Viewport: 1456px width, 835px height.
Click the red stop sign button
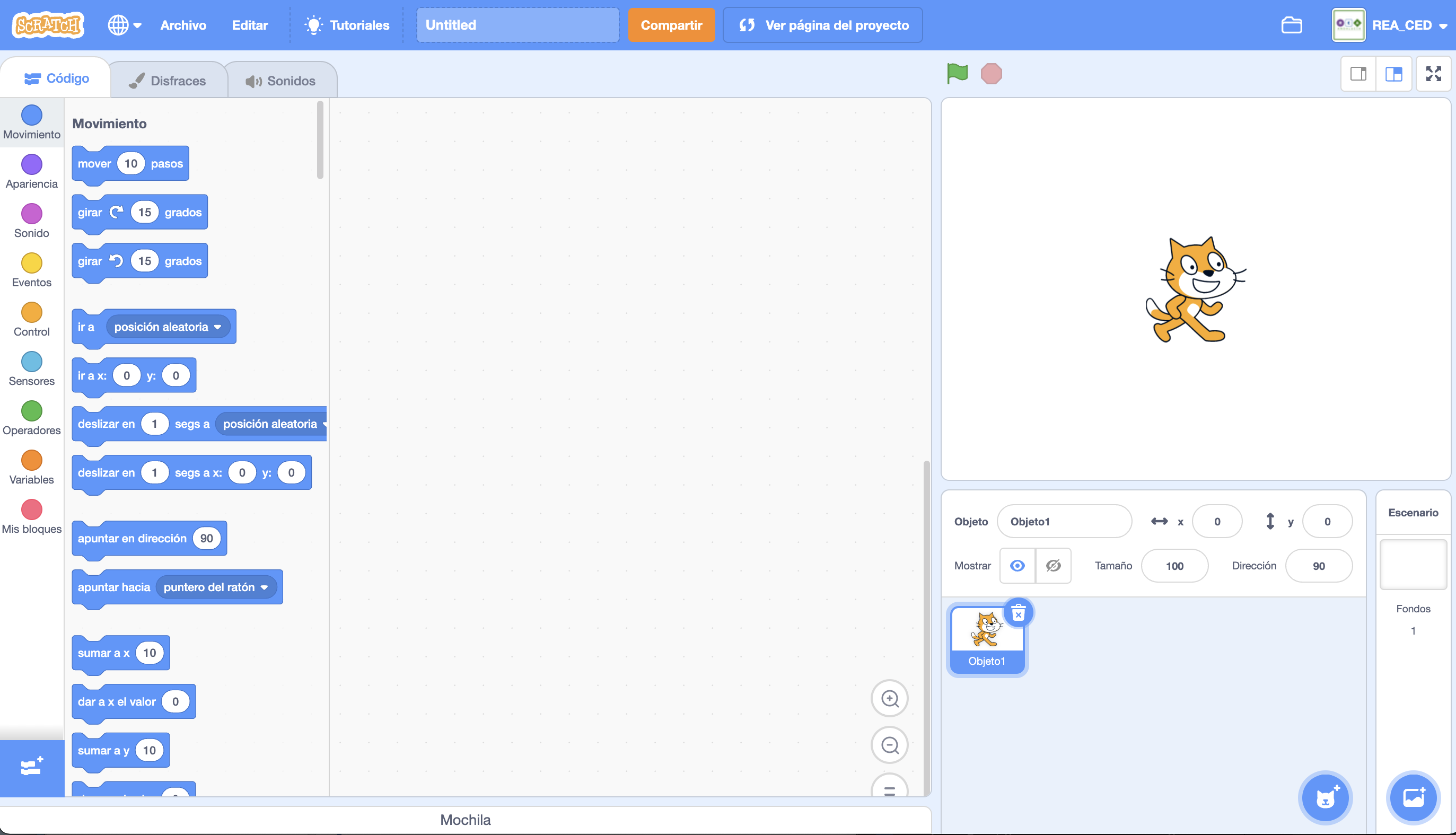pyautogui.click(x=991, y=74)
